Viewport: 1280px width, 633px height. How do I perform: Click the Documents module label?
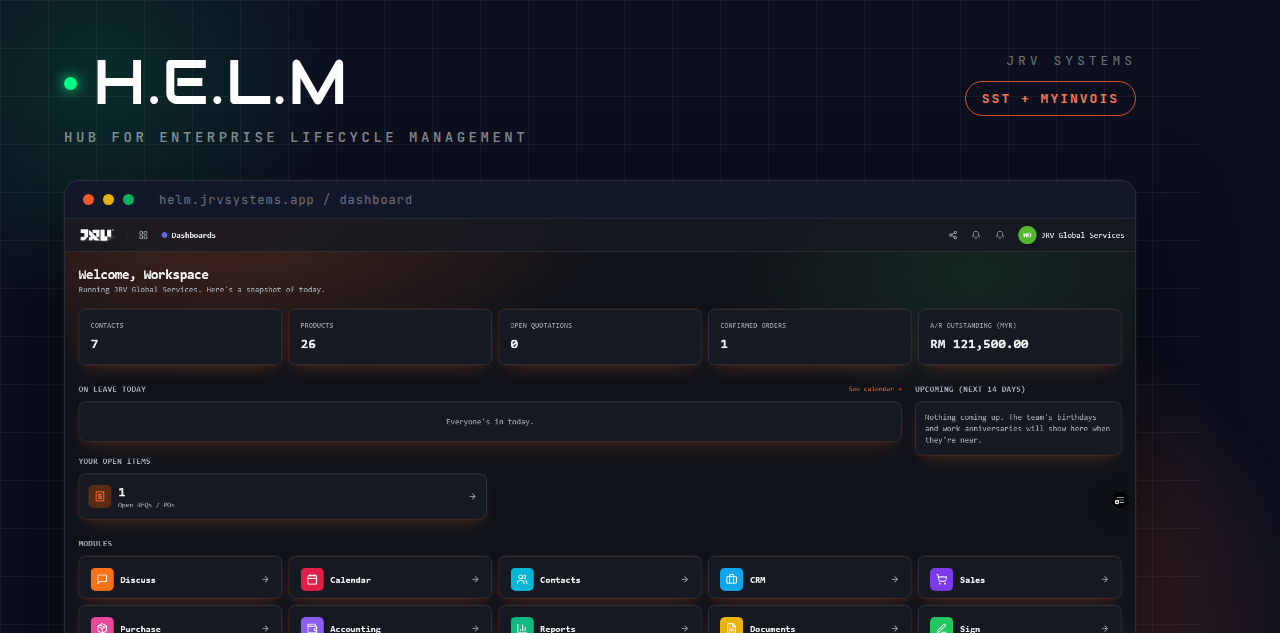click(772, 628)
